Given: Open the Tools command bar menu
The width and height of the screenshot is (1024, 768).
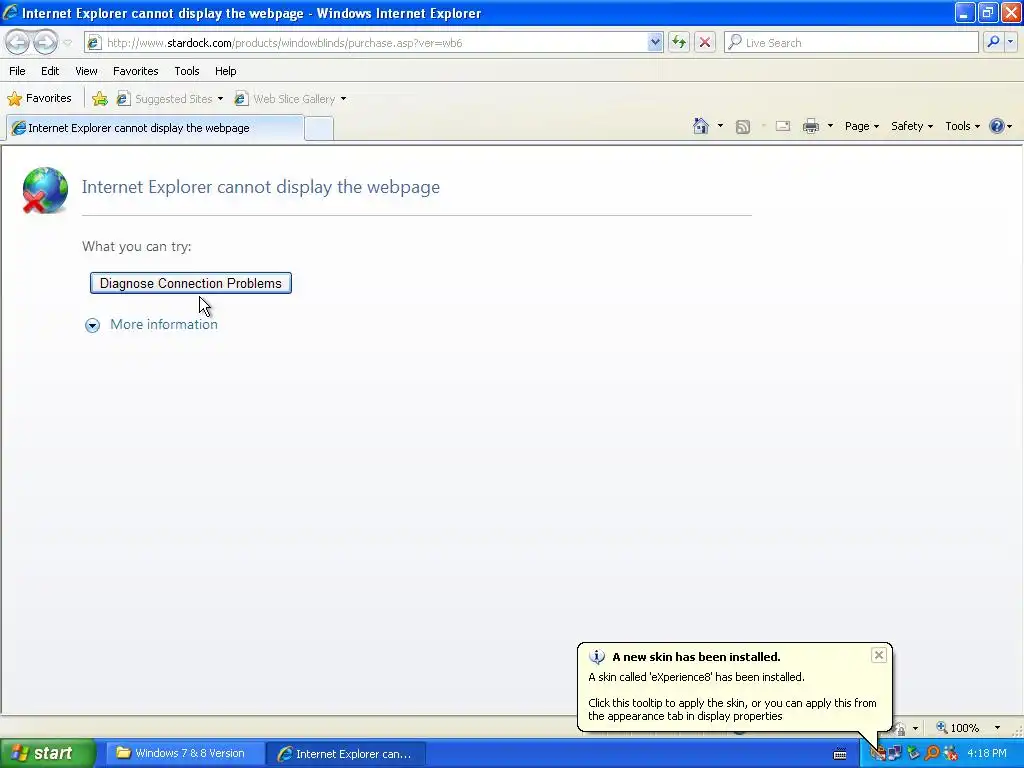Looking at the screenshot, I should 962,126.
